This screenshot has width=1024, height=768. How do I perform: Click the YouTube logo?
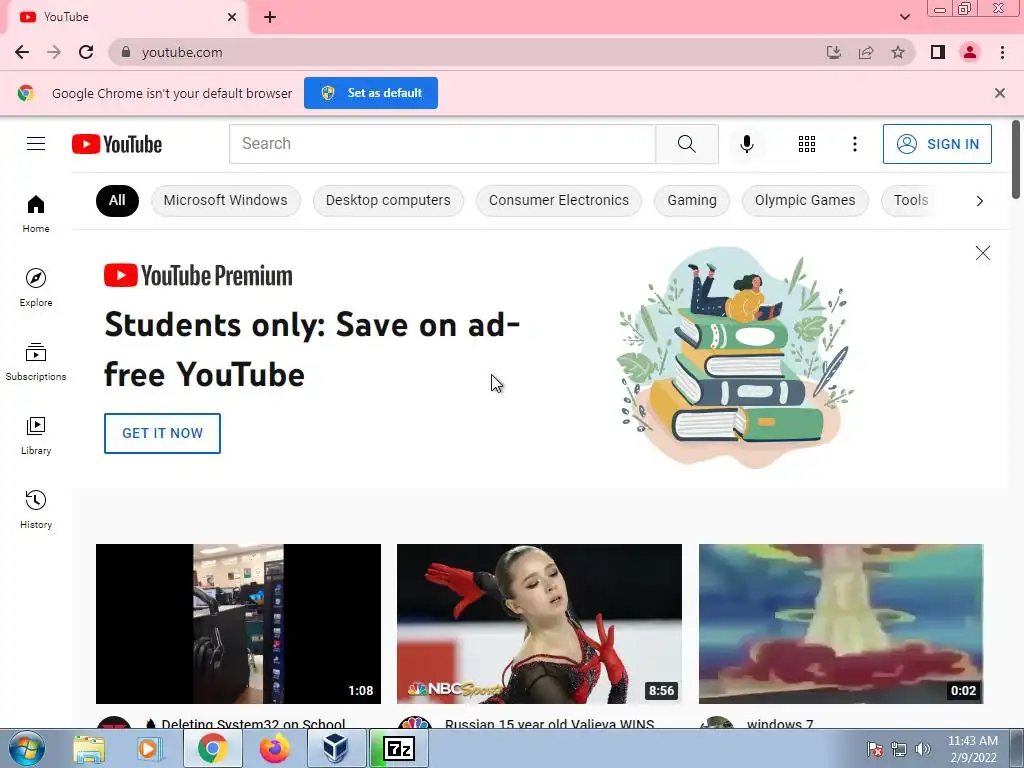click(x=117, y=144)
